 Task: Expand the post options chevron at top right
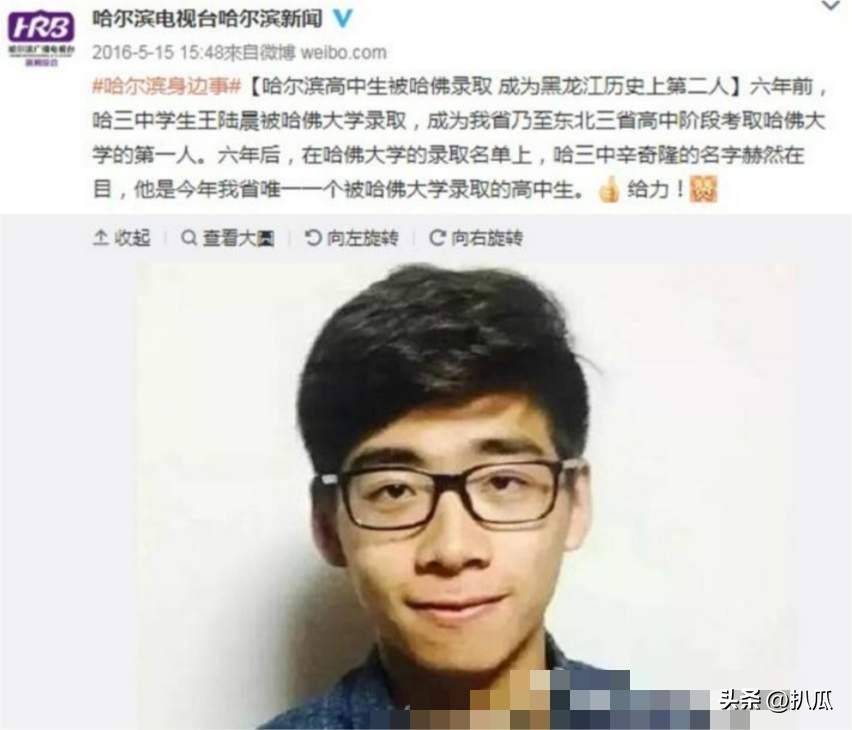[x=830, y=5]
